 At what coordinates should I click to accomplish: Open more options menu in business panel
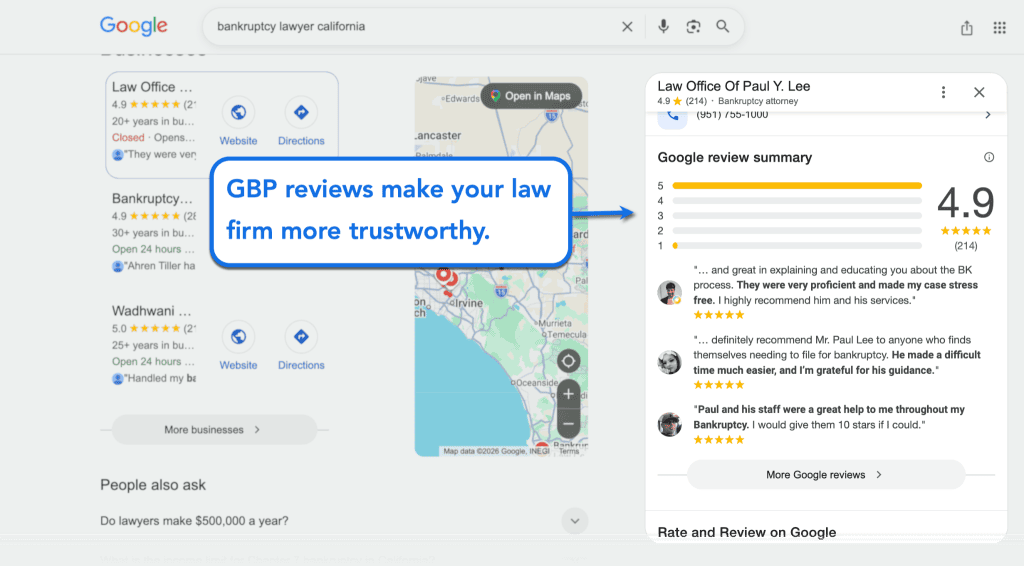click(943, 92)
